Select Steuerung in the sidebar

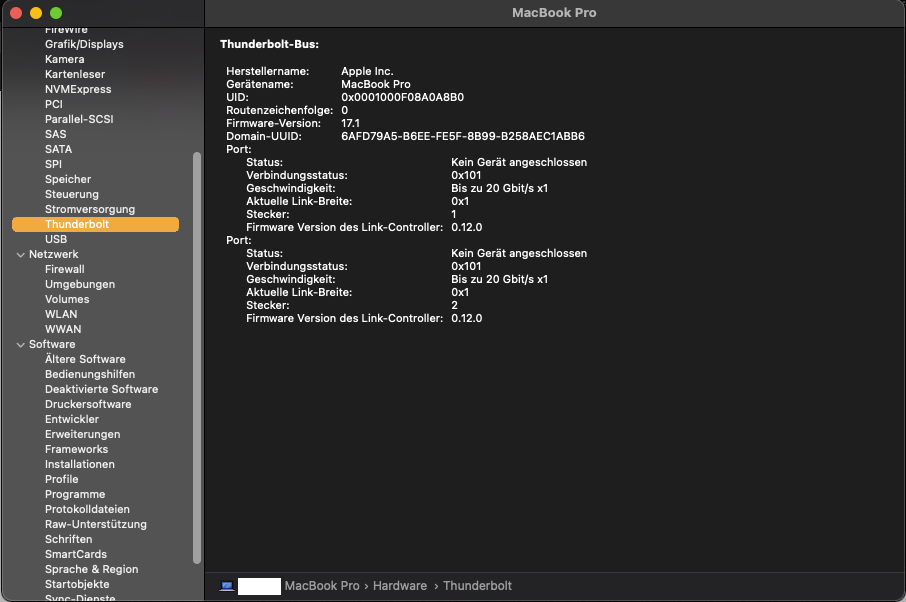72,195
